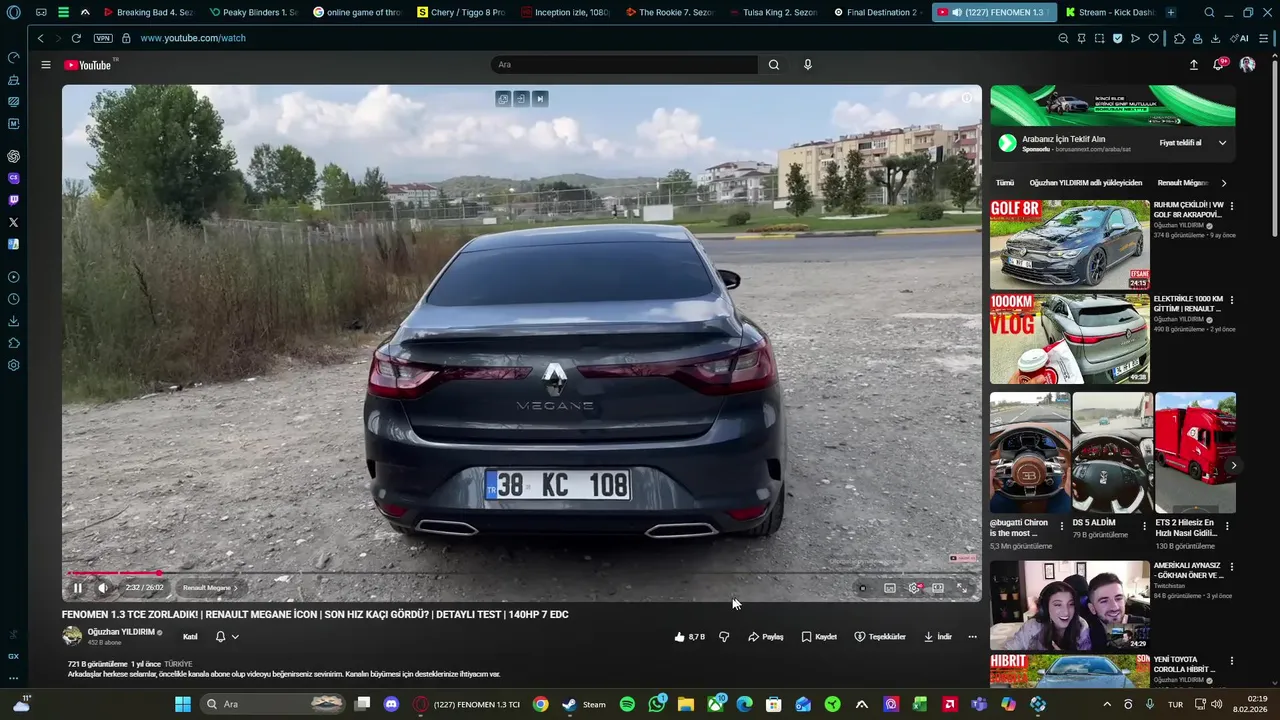The image size is (1280, 720).
Task: Open options for Bugatti Chiron short
Action: 1063,525
